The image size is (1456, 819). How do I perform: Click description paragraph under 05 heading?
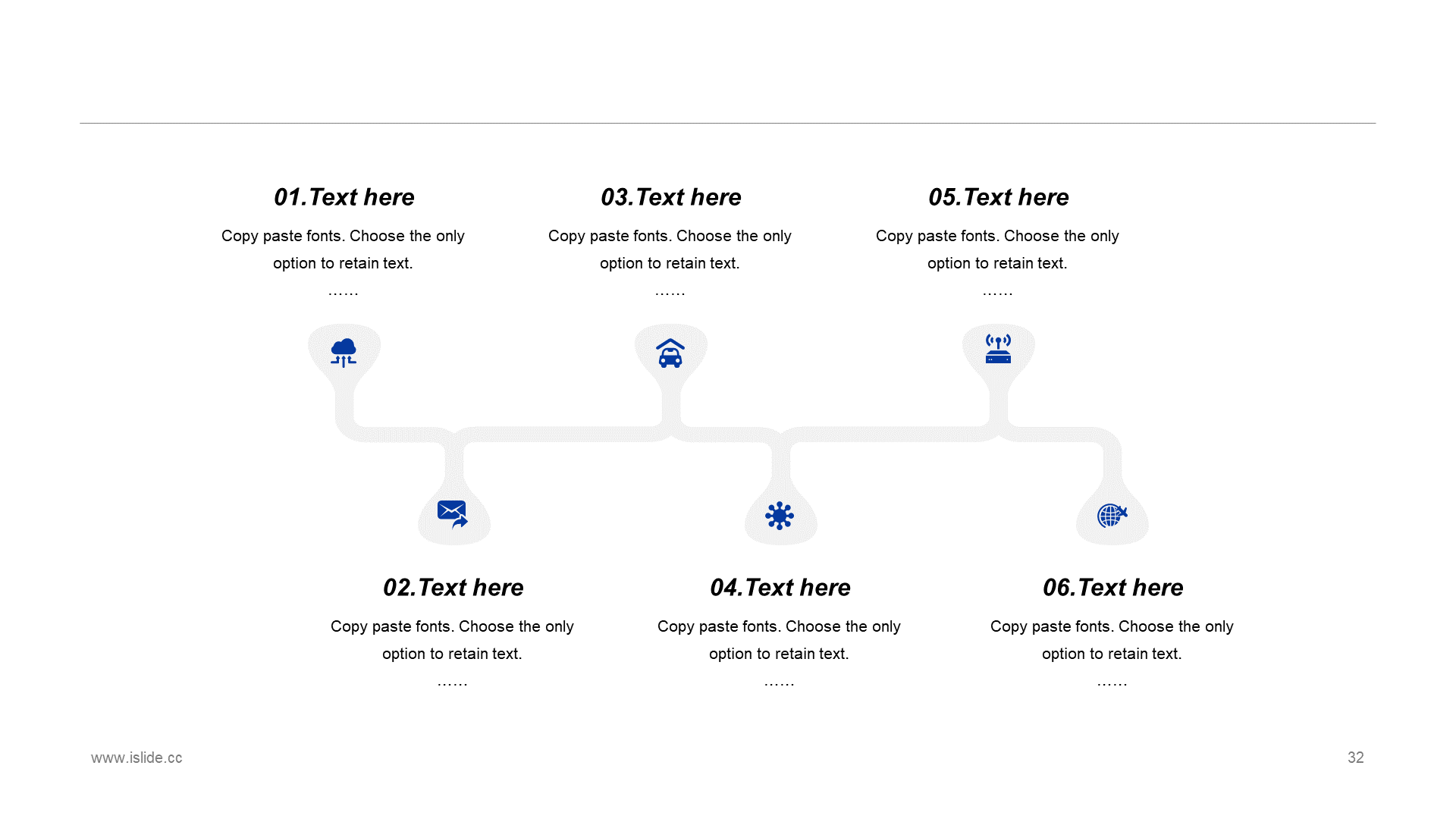pyautogui.click(x=997, y=249)
